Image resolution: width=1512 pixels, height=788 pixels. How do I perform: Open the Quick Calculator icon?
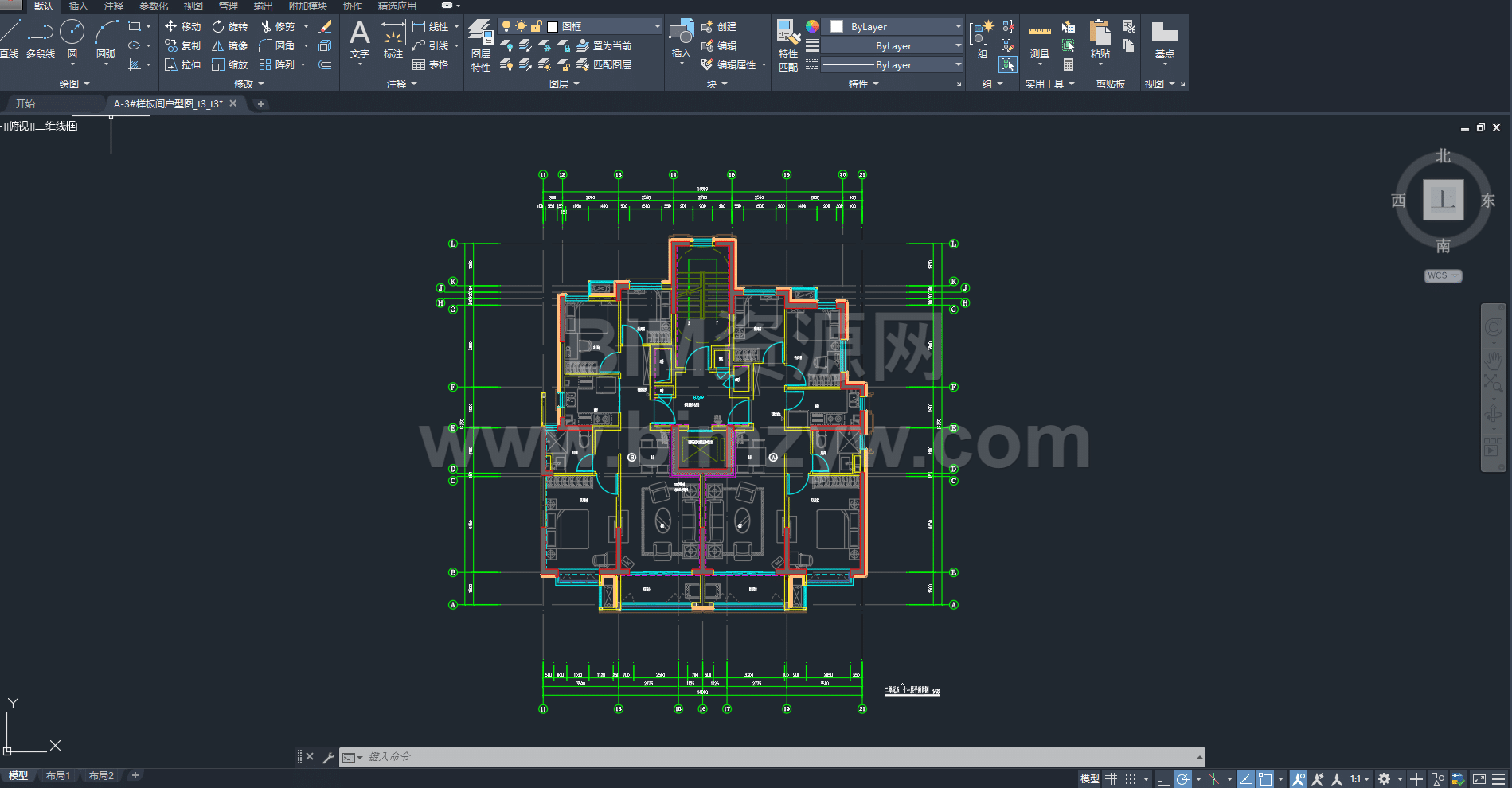click(1068, 64)
